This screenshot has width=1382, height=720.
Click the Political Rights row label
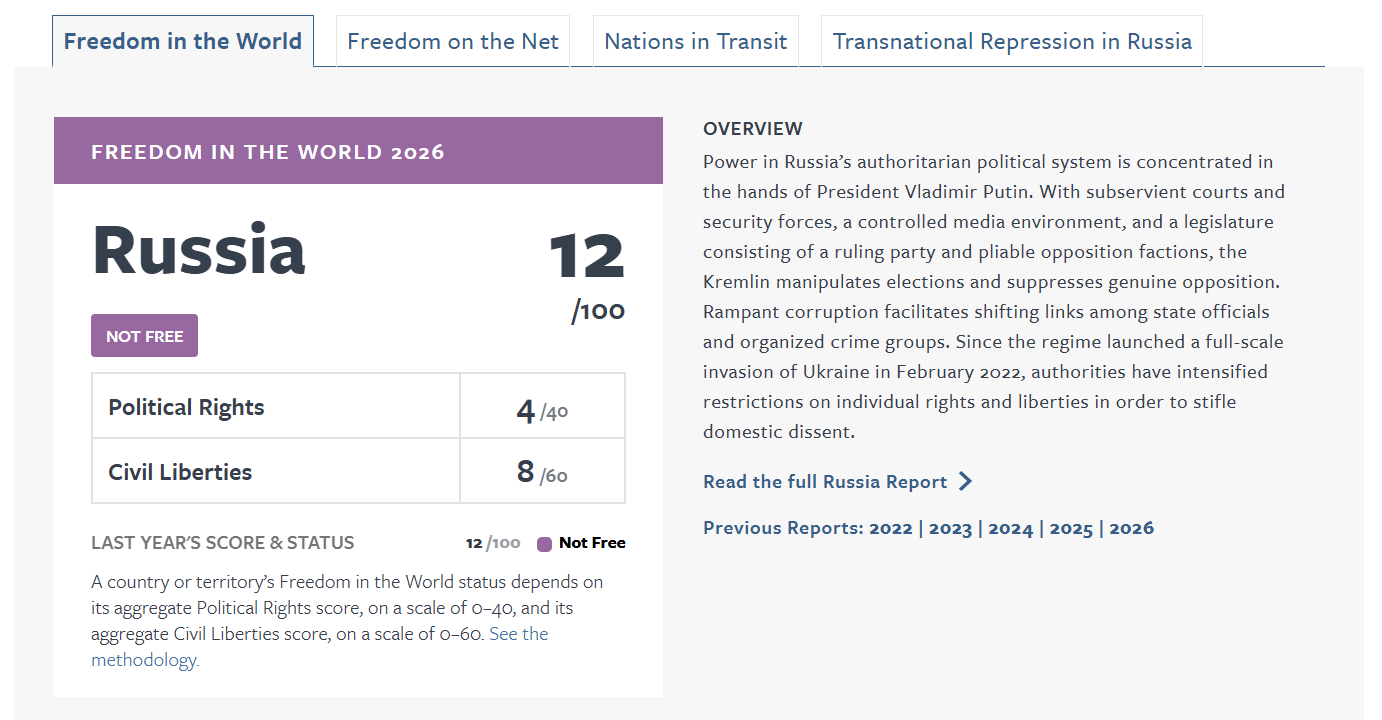(x=187, y=407)
